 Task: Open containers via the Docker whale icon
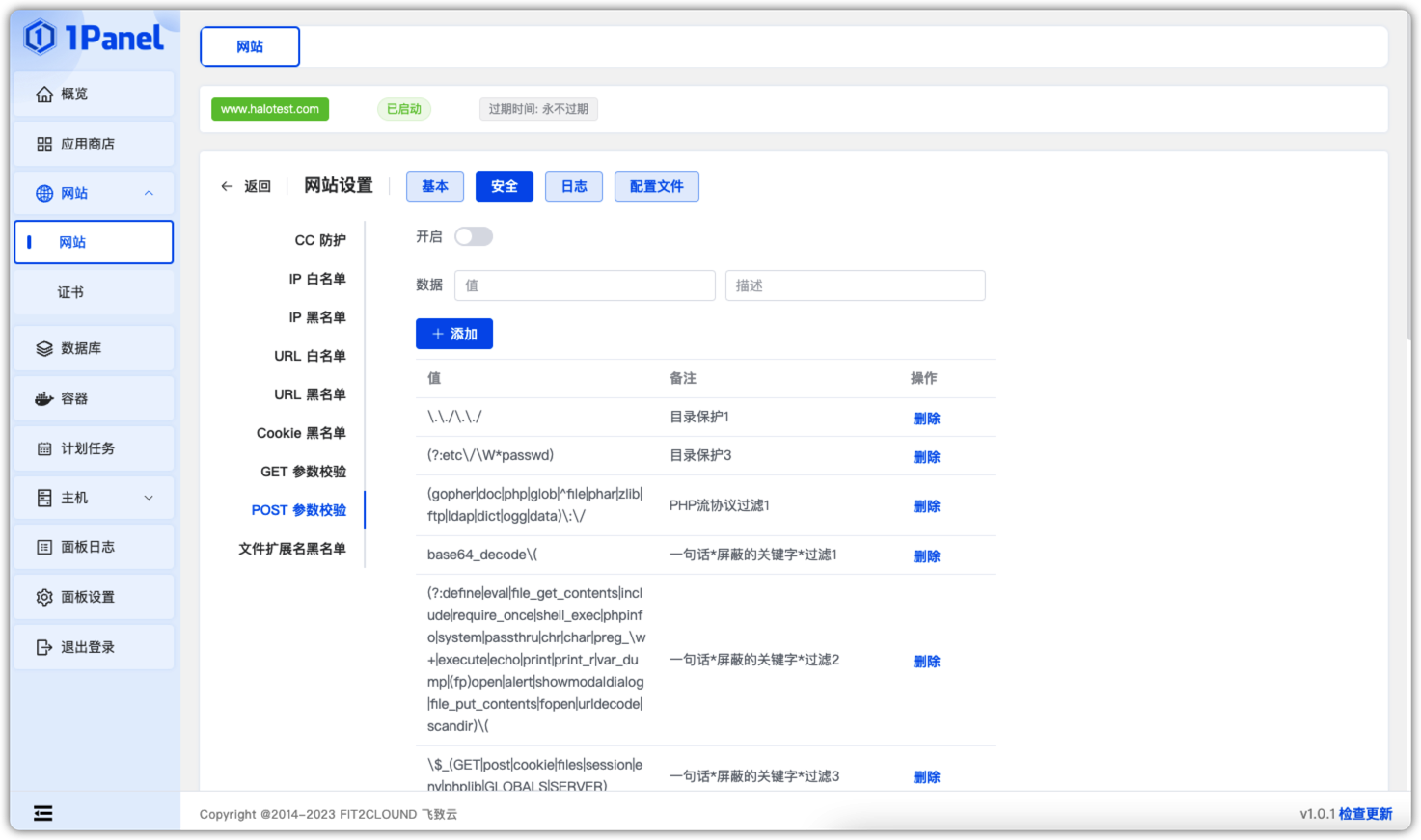pos(44,398)
